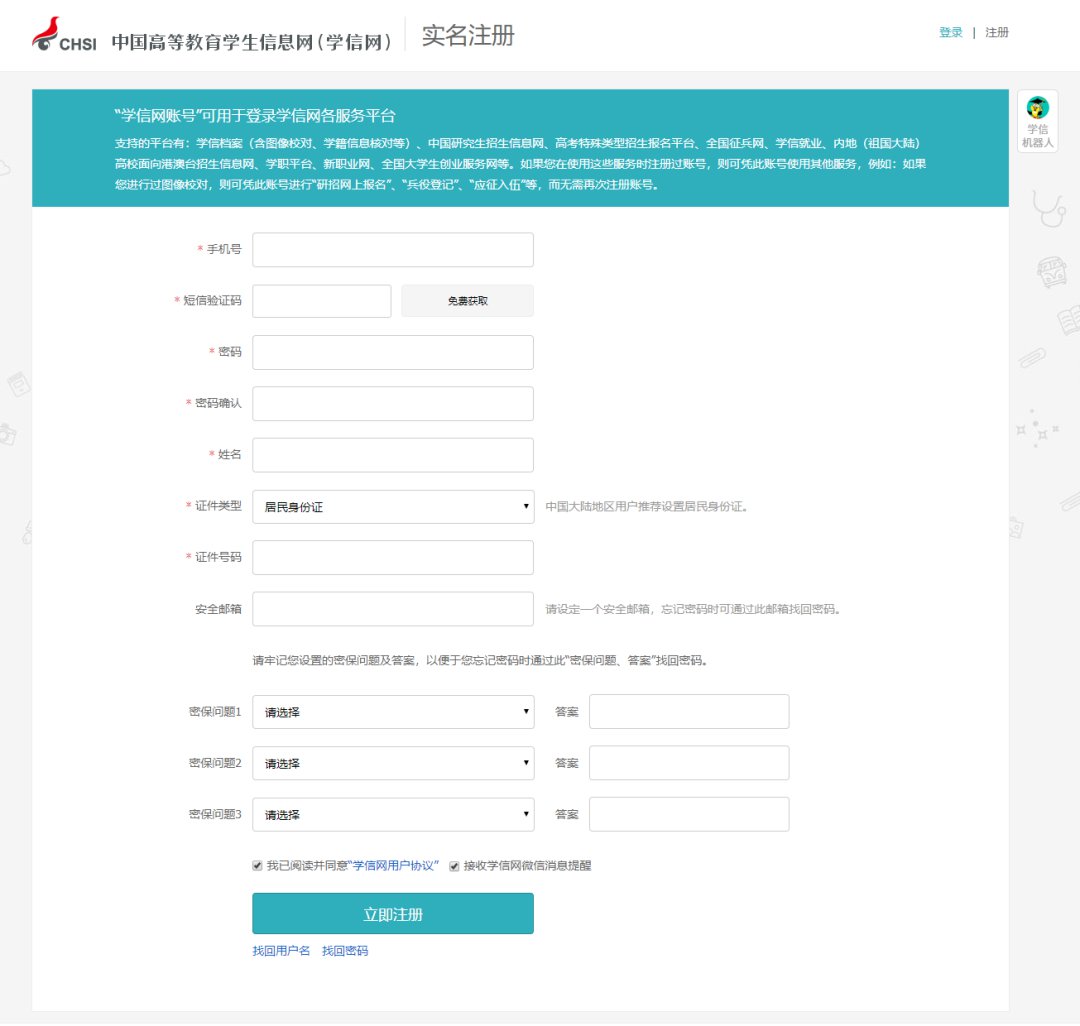Open the 密保问题2 dropdown
This screenshot has width=1080, height=1026.
tap(393, 764)
